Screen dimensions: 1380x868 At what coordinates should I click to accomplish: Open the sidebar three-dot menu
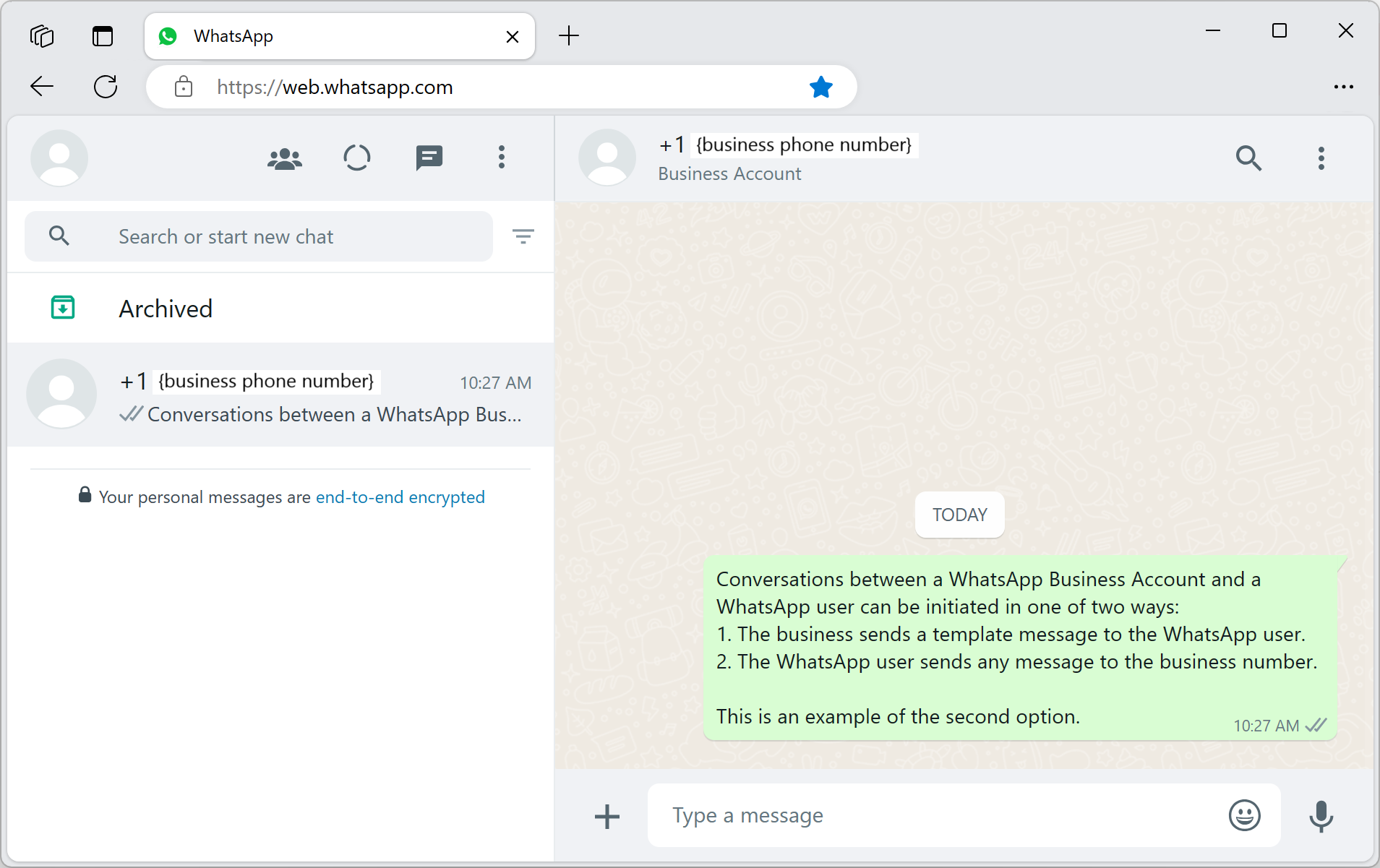click(x=501, y=158)
